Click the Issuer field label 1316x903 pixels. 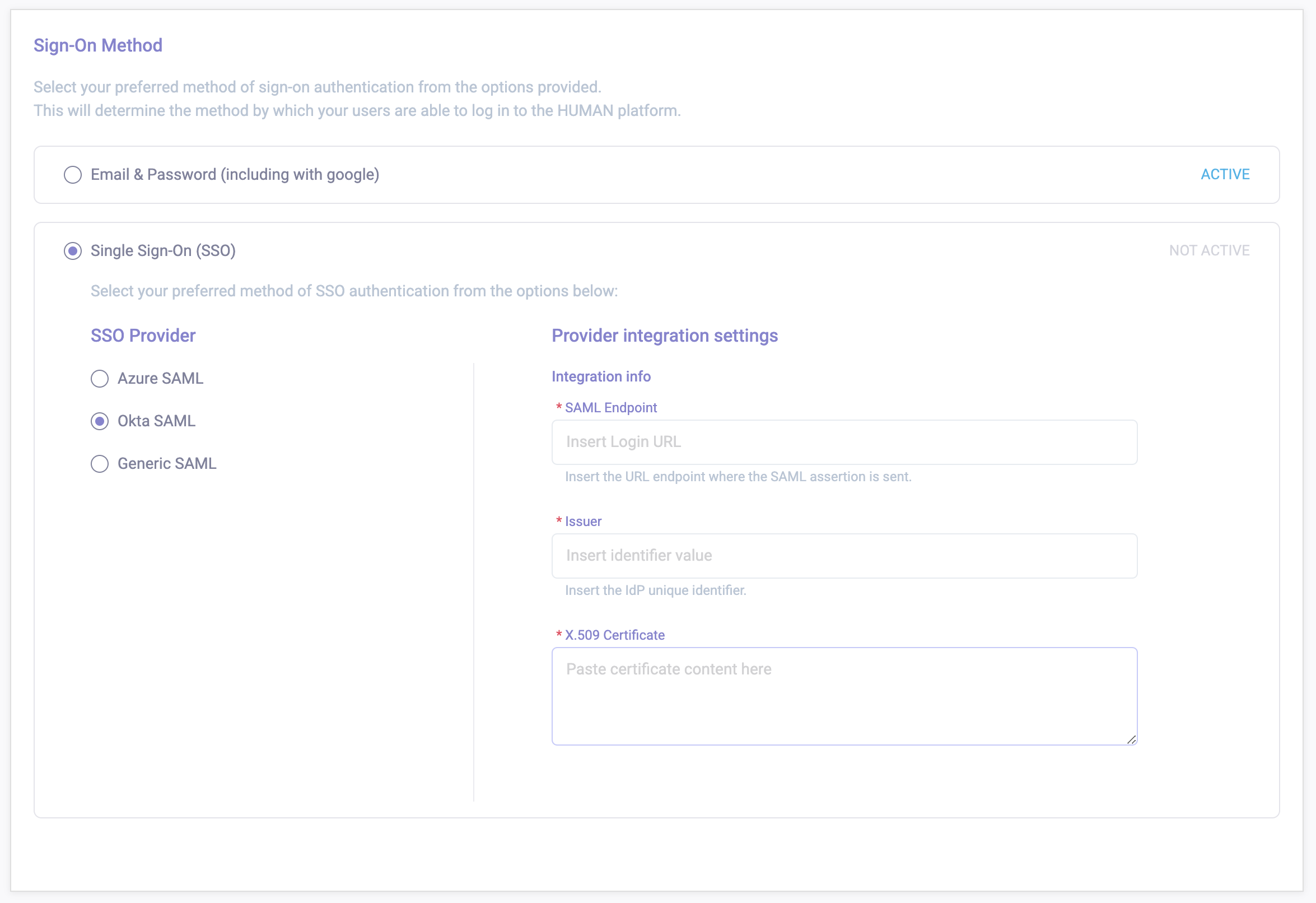(583, 522)
